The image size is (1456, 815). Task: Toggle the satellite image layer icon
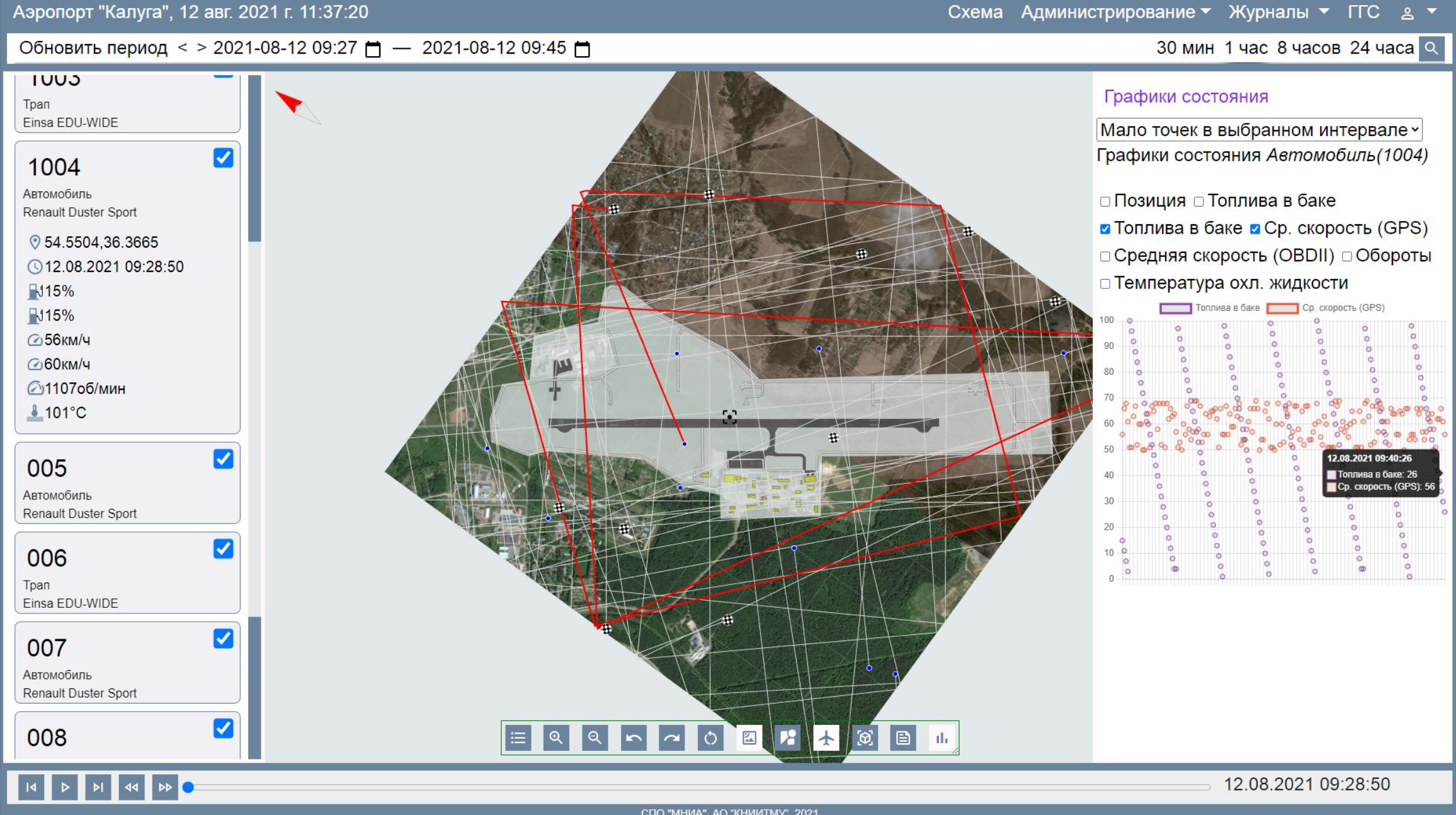coord(749,738)
